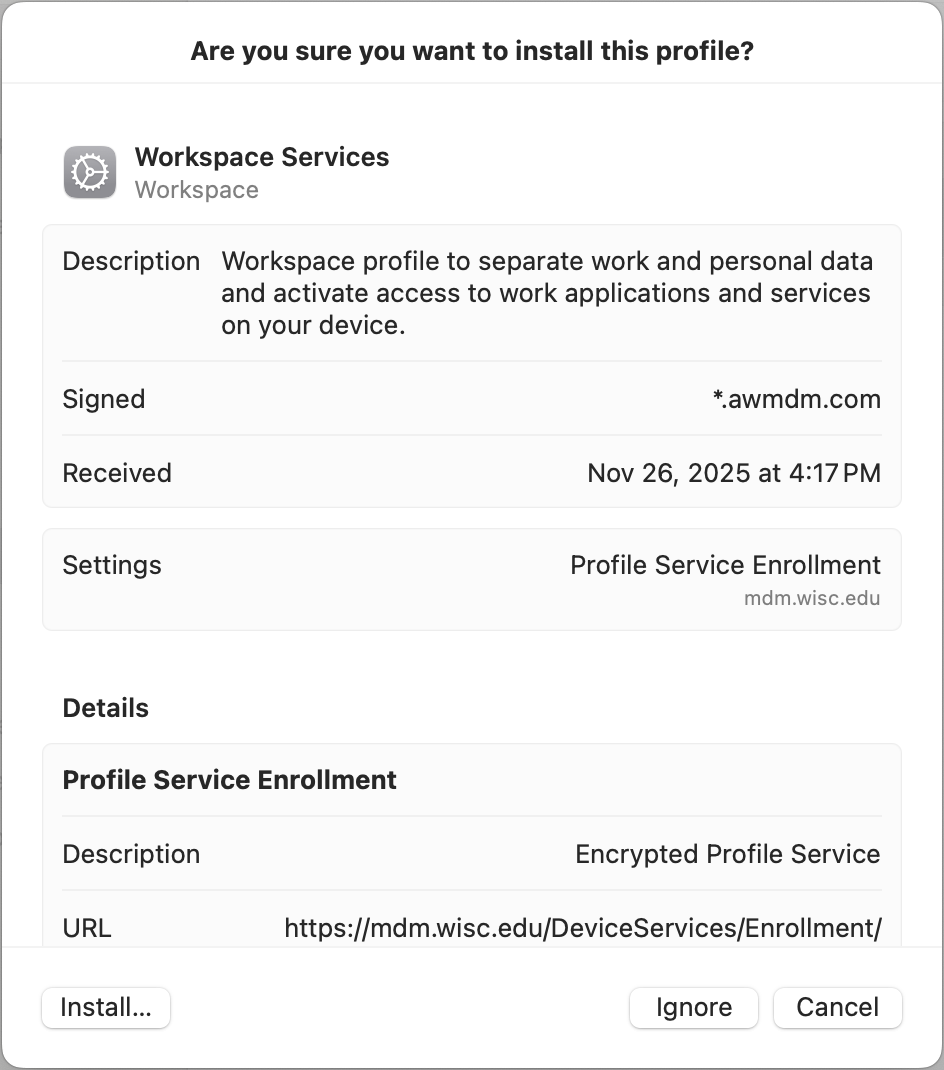Screen dimensions: 944x1070
Task: Select the signed certificate *.awmdm.com value
Action: click(816, 399)
